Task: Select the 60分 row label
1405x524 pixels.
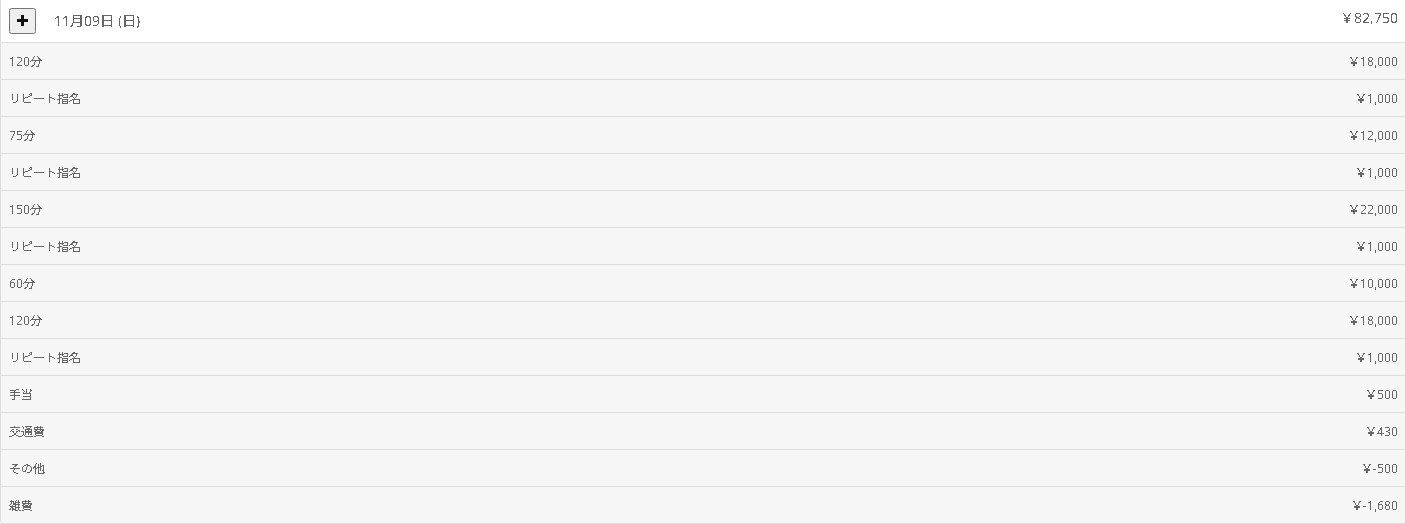Action: point(22,284)
